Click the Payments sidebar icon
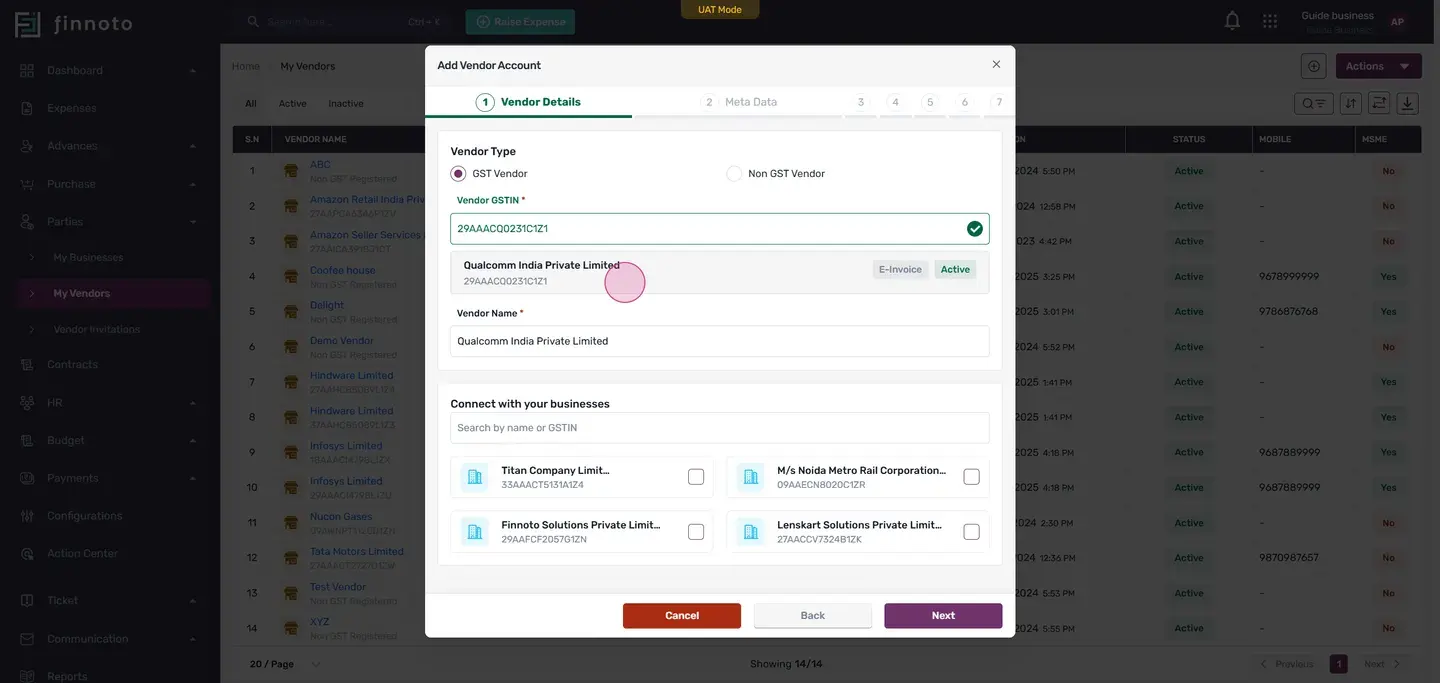Viewport: 1440px width, 683px height. click(28, 479)
